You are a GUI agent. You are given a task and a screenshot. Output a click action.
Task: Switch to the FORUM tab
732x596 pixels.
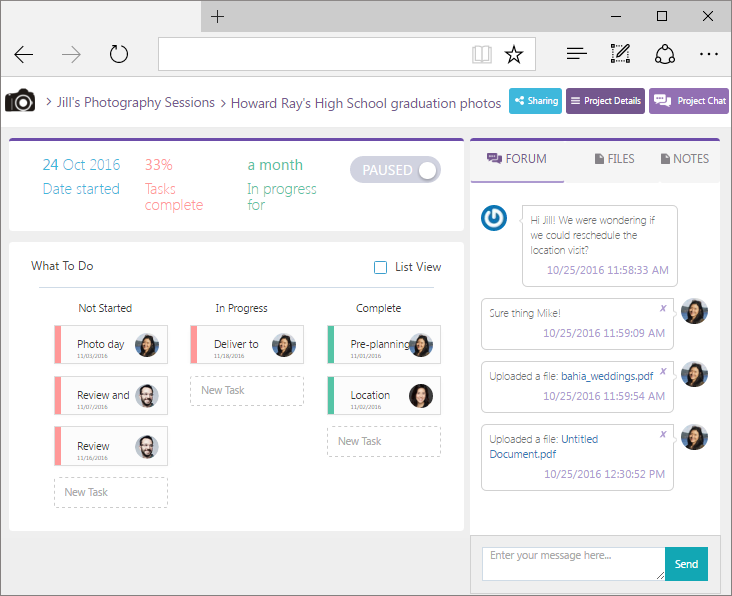517,159
